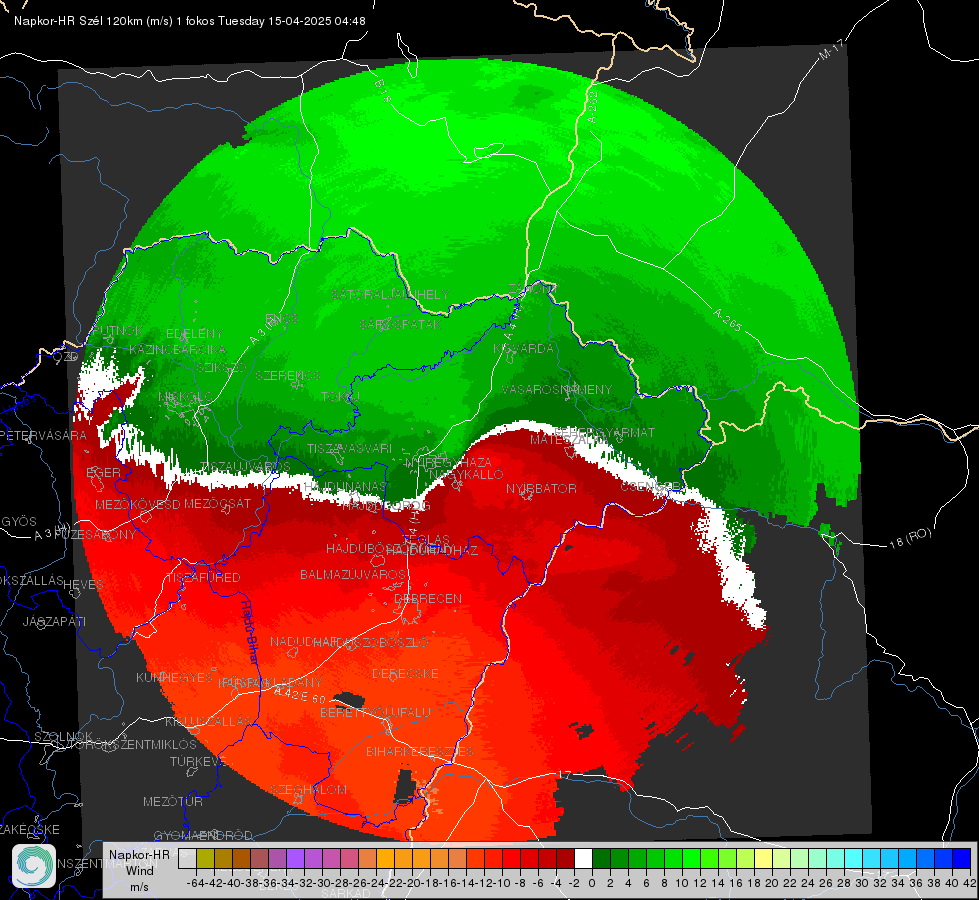
Task: Click the MEZOCSAT label
Action: [217, 503]
